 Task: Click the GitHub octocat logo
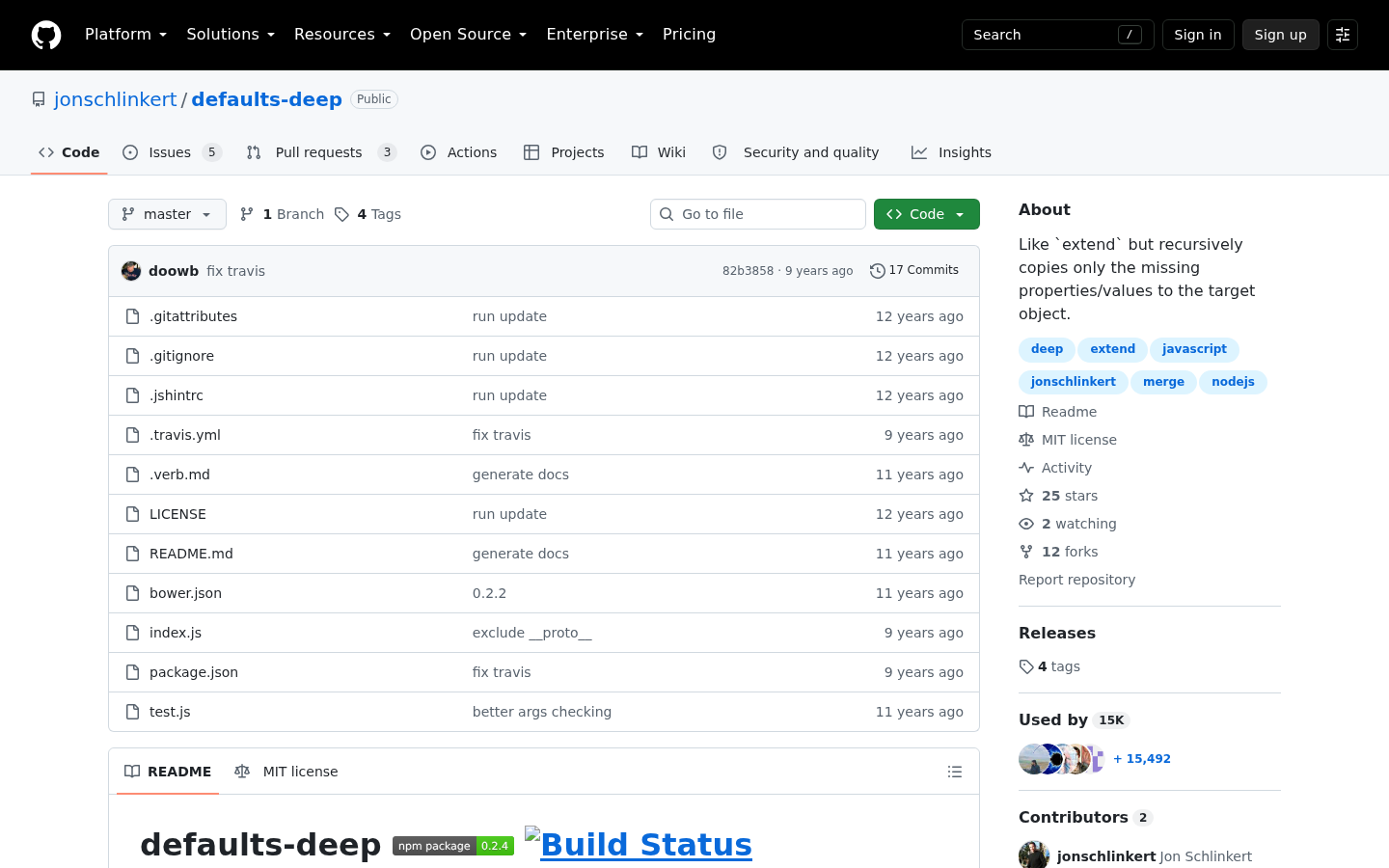[46, 35]
